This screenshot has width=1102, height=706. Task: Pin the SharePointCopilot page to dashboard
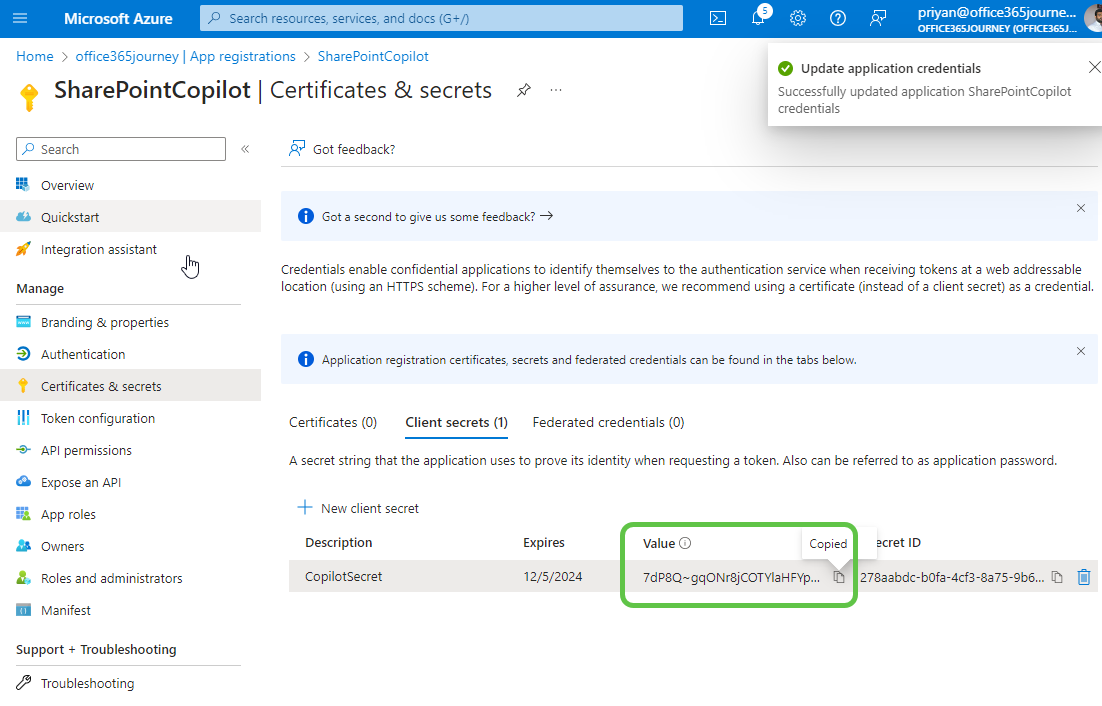click(523, 90)
